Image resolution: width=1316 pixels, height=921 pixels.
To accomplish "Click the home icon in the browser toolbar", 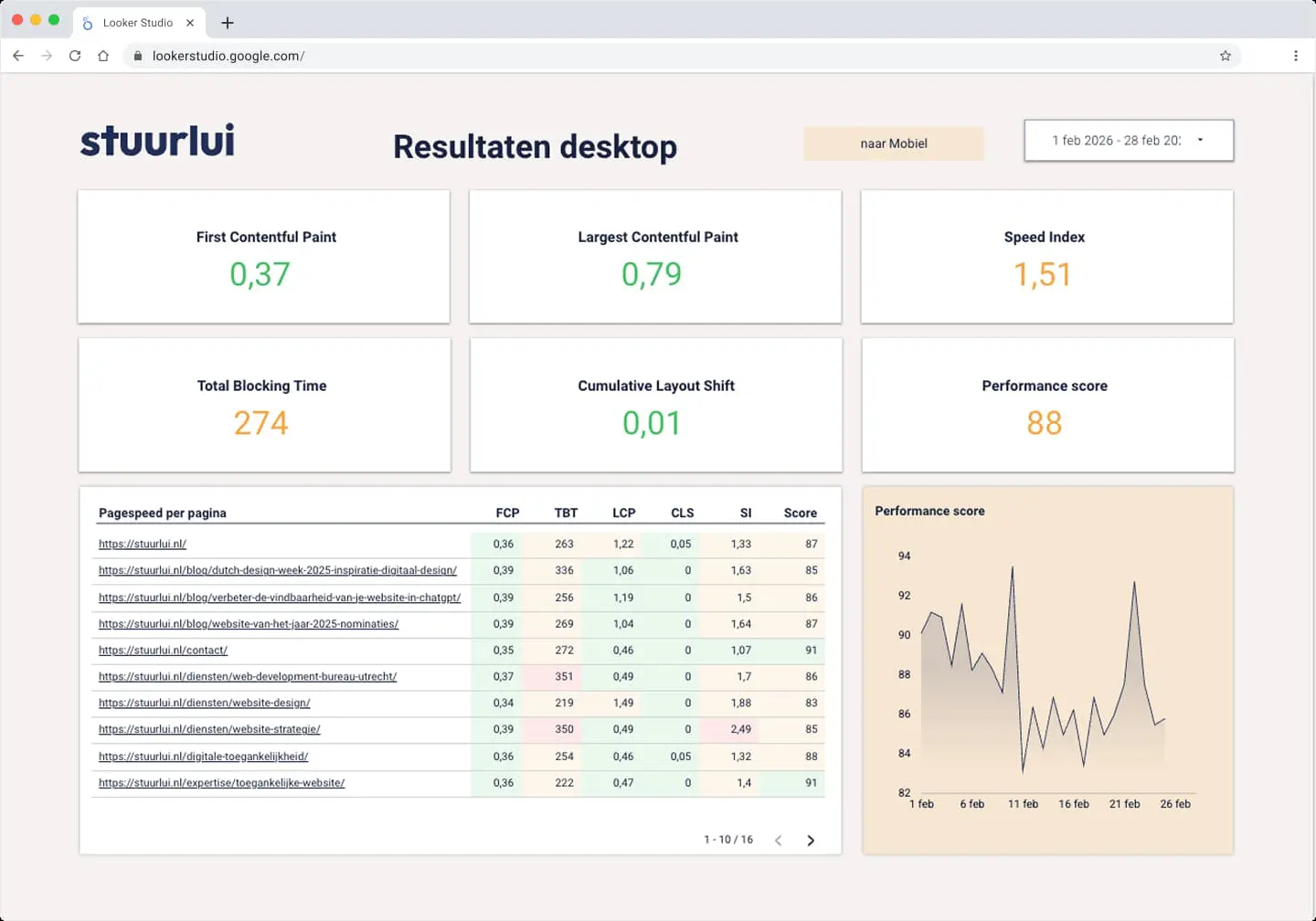I will tap(103, 56).
